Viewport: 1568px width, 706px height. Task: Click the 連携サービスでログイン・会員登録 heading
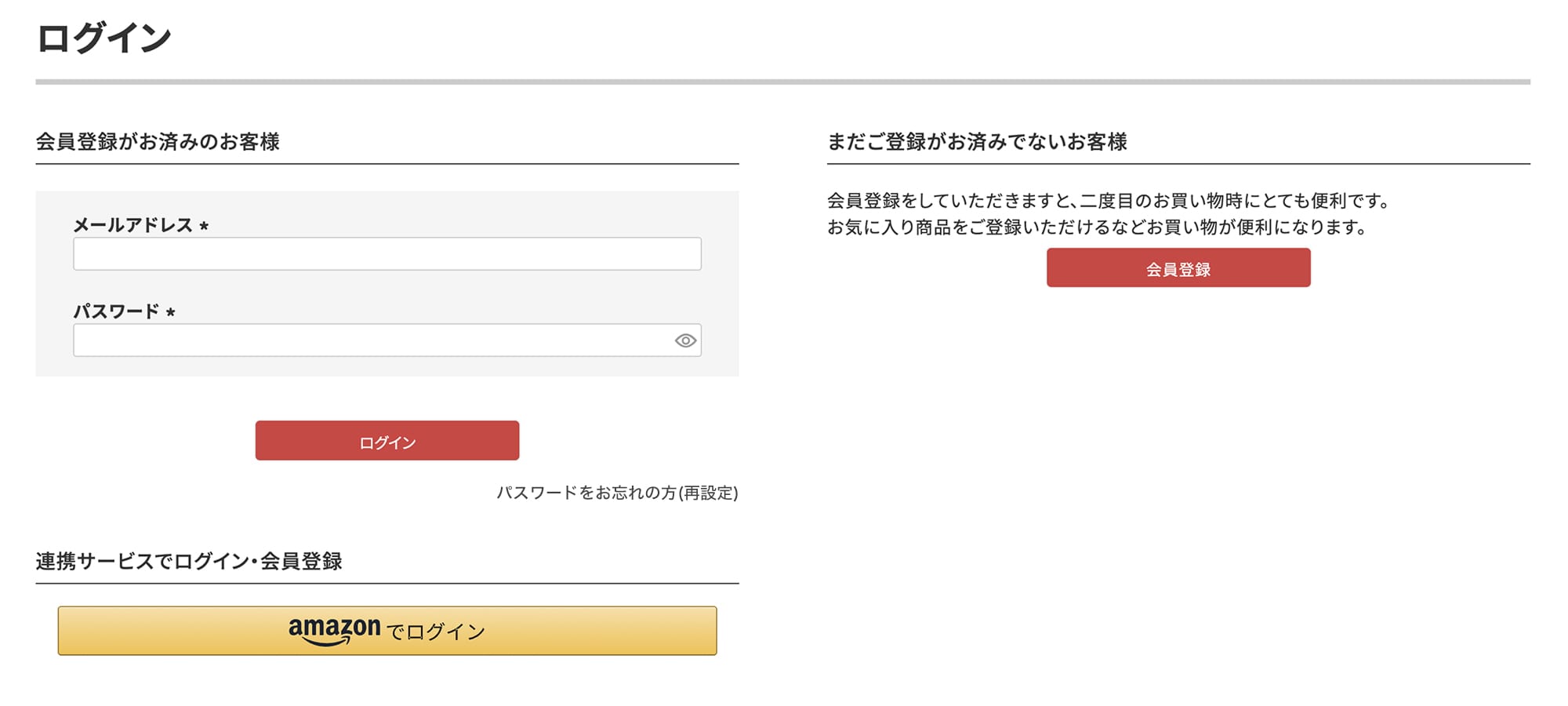[189, 562]
